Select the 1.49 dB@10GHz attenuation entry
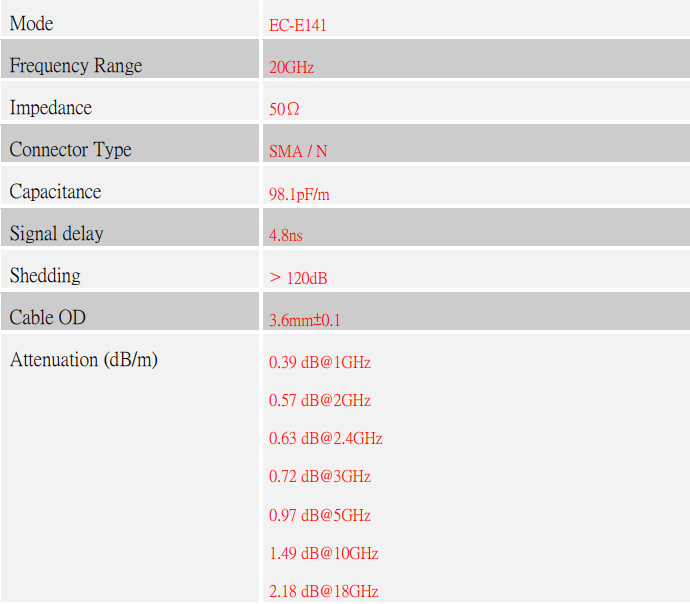Screen dimensions: 690x604 click(x=324, y=554)
